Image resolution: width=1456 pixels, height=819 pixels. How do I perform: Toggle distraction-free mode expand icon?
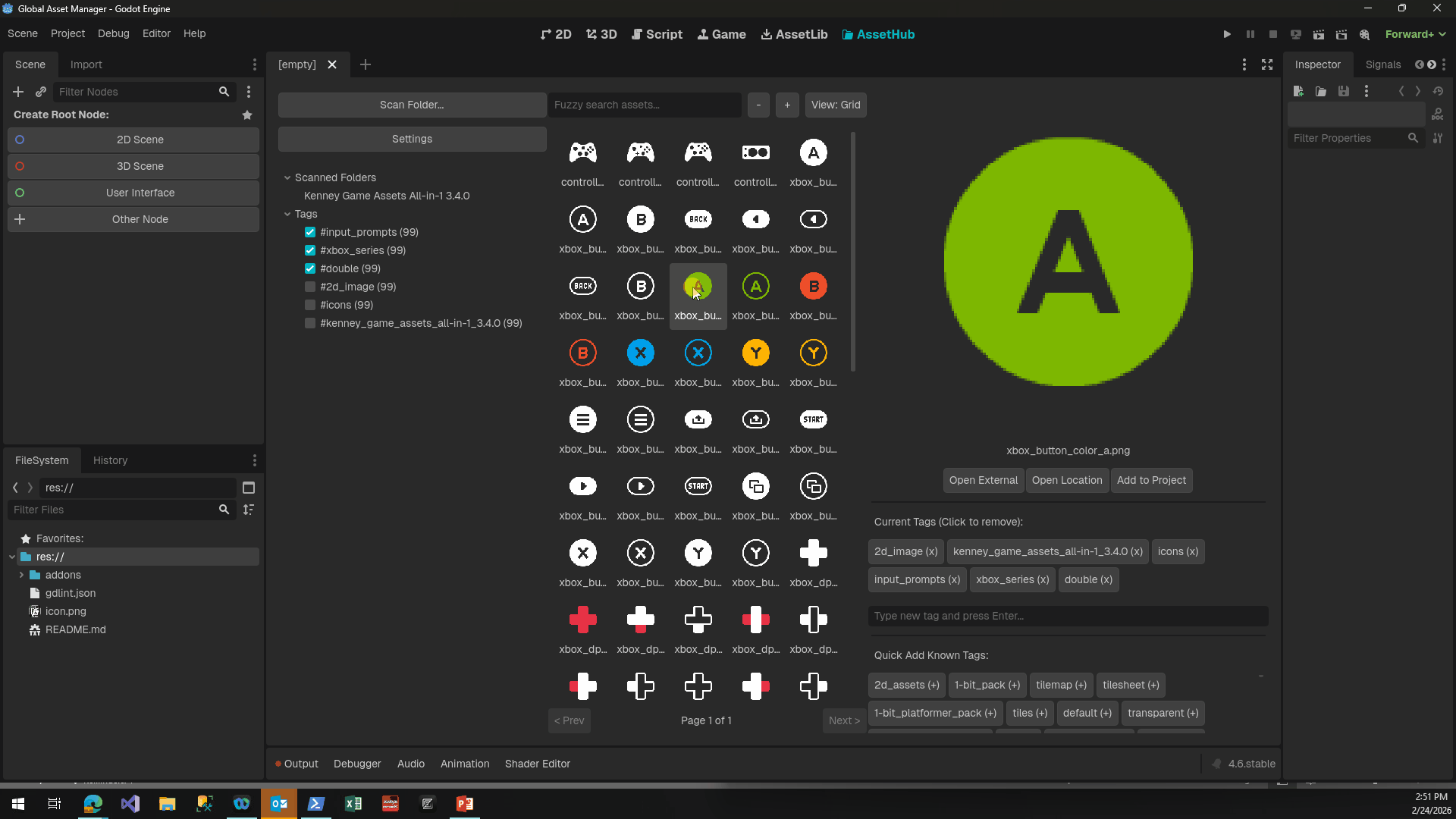click(x=1267, y=64)
